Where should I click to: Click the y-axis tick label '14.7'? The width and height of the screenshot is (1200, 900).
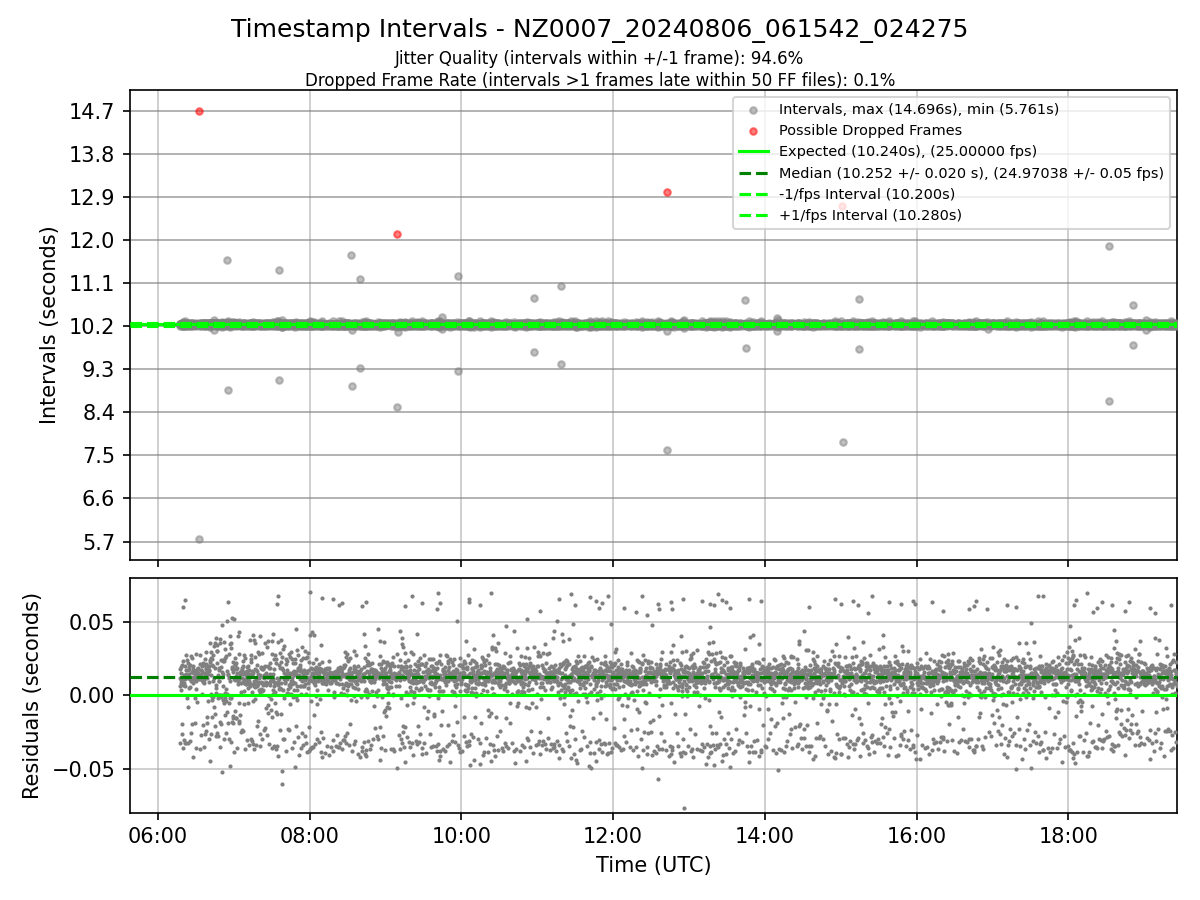92,111
